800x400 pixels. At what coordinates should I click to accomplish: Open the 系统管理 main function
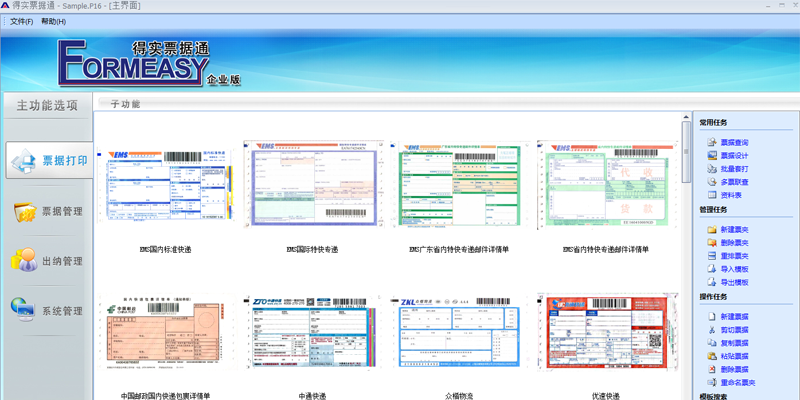[49, 310]
